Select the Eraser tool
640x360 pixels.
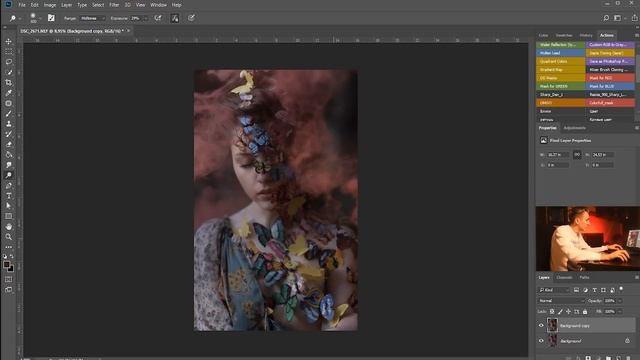(9, 144)
